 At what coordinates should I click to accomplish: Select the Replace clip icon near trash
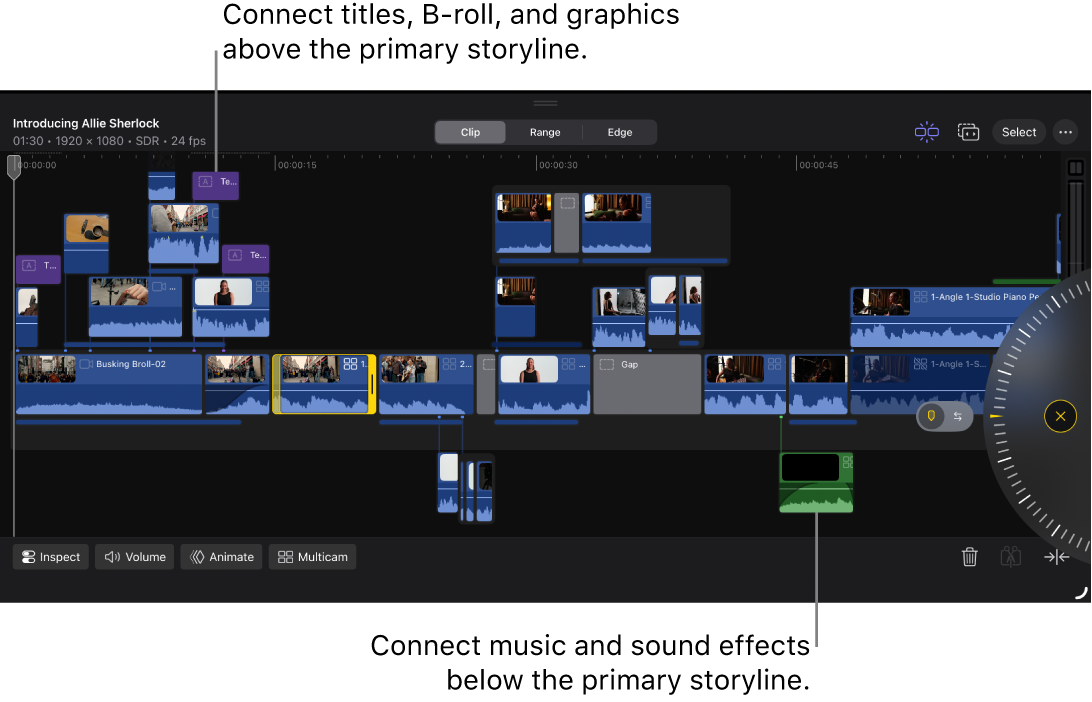coord(1010,557)
